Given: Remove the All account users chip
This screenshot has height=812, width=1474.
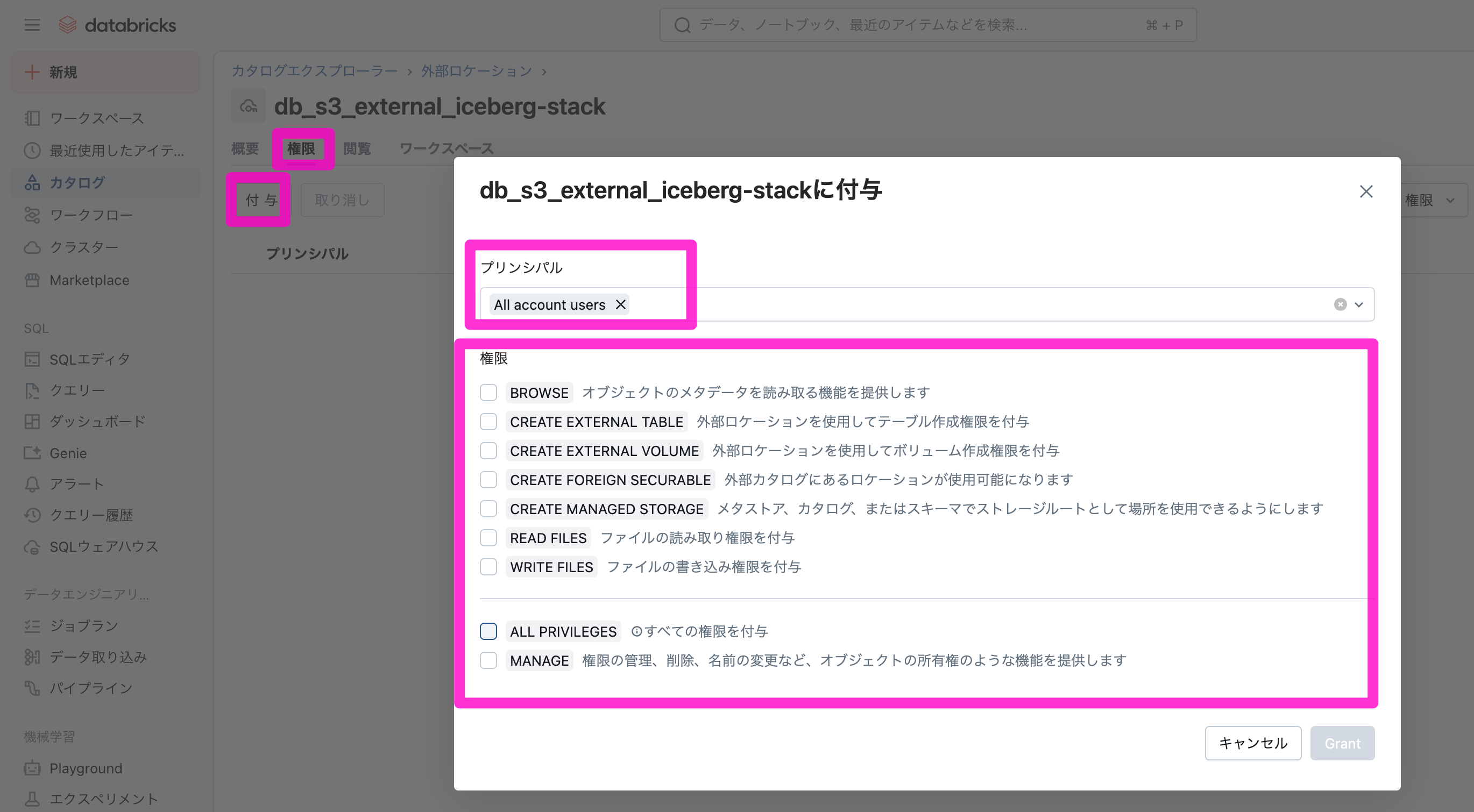Looking at the screenshot, I should pos(620,304).
